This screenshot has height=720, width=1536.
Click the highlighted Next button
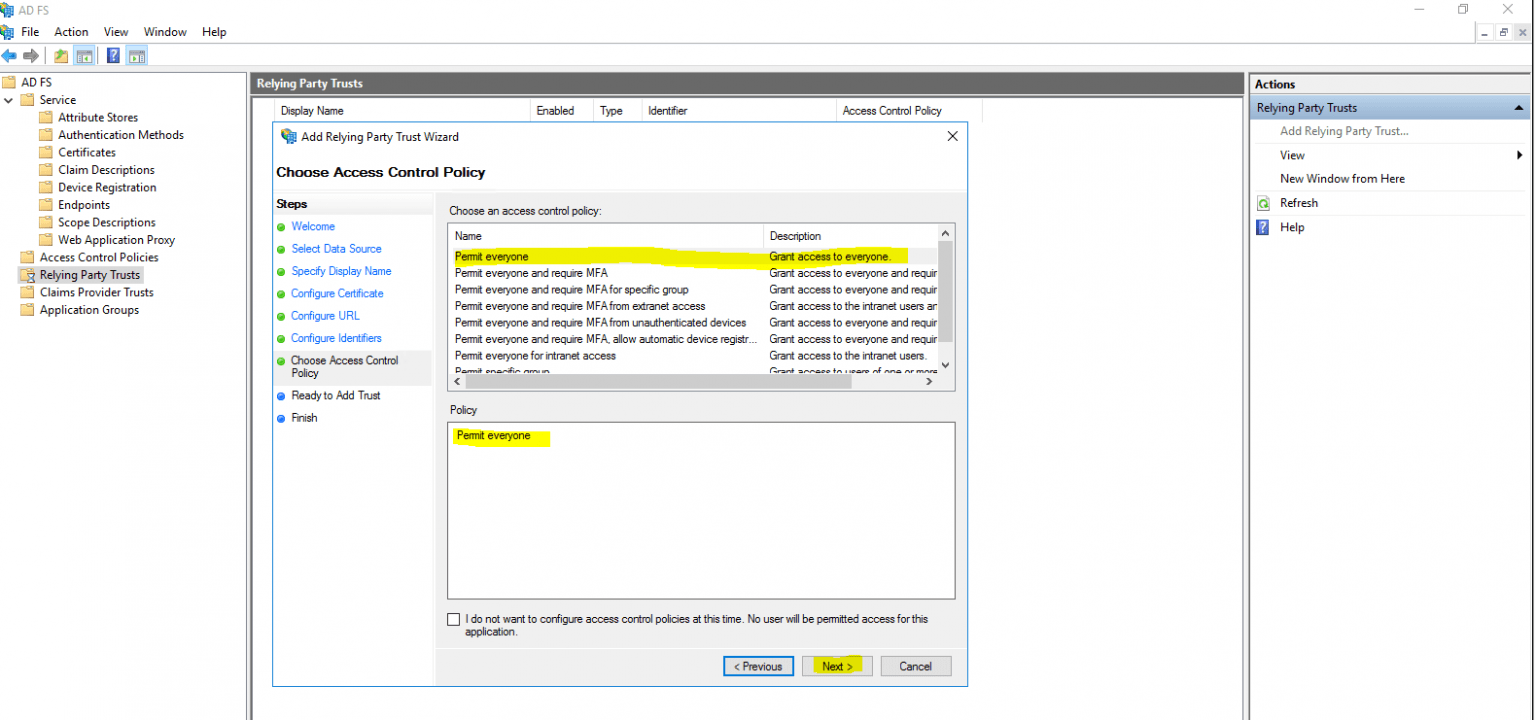[836, 666]
